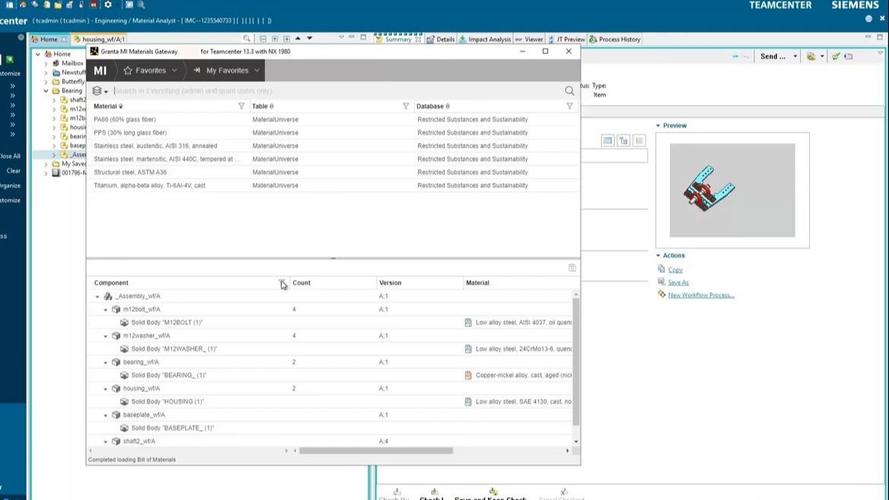Viewport: 889px width, 500px height.
Task: Collapse the housing_wf/A component node
Action: tap(105, 389)
